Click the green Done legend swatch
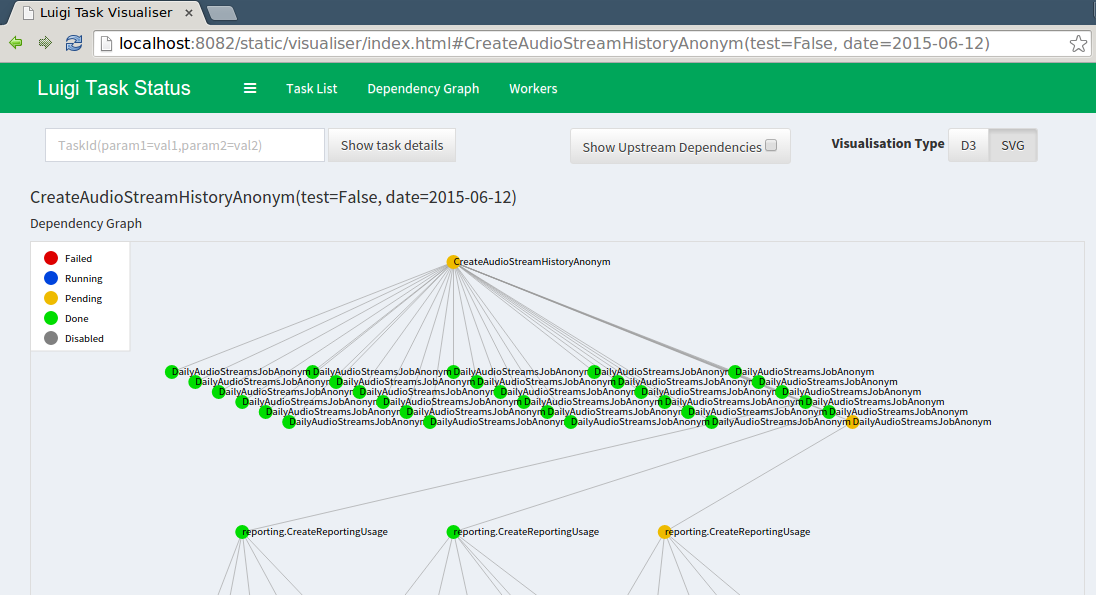This screenshot has width=1096, height=595. [x=50, y=317]
